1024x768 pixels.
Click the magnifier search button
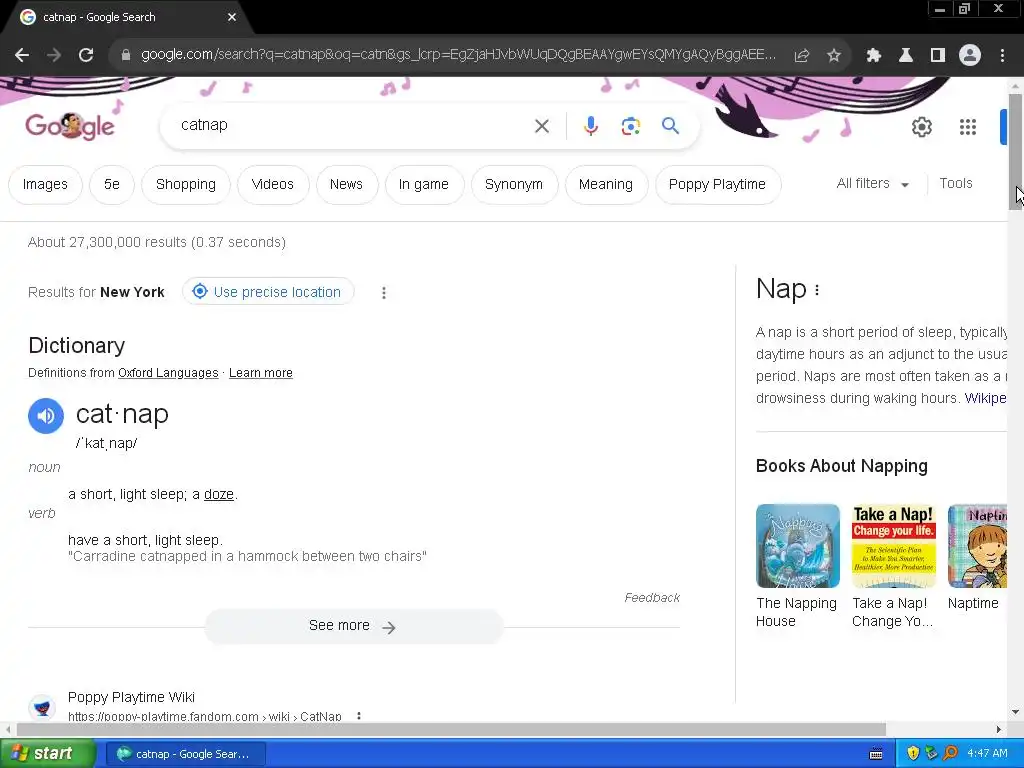pos(670,125)
